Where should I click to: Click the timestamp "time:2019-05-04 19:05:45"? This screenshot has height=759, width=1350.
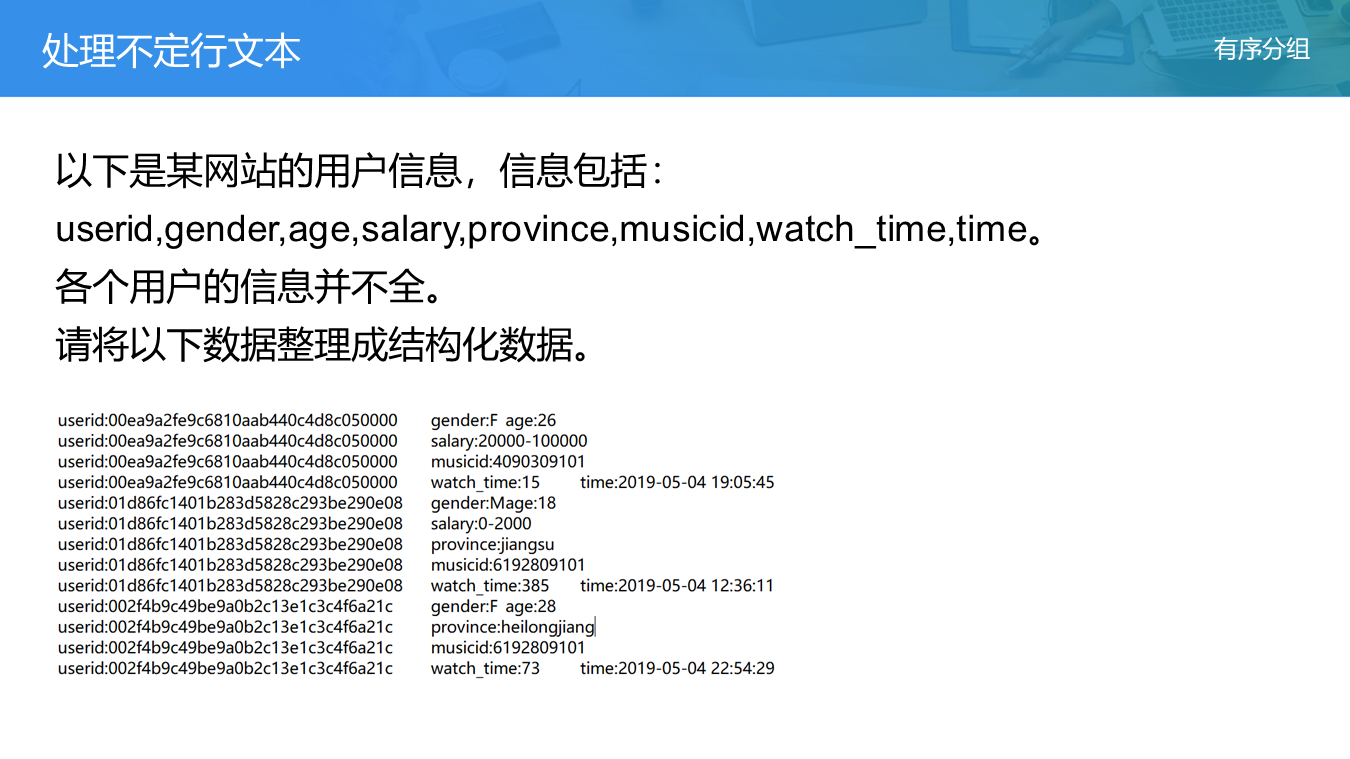click(677, 482)
